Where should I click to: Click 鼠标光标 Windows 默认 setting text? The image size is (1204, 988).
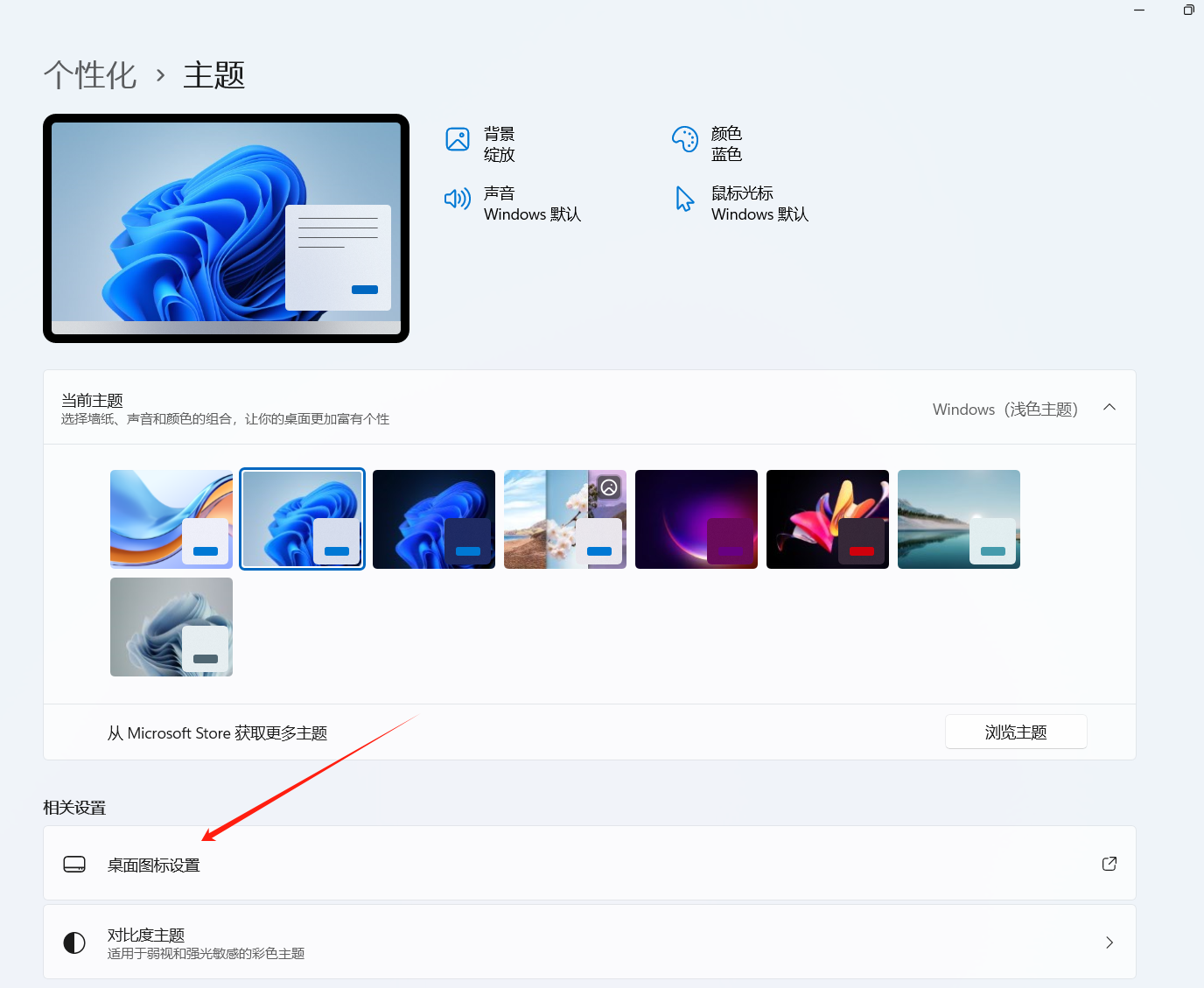click(x=760, y=204)
